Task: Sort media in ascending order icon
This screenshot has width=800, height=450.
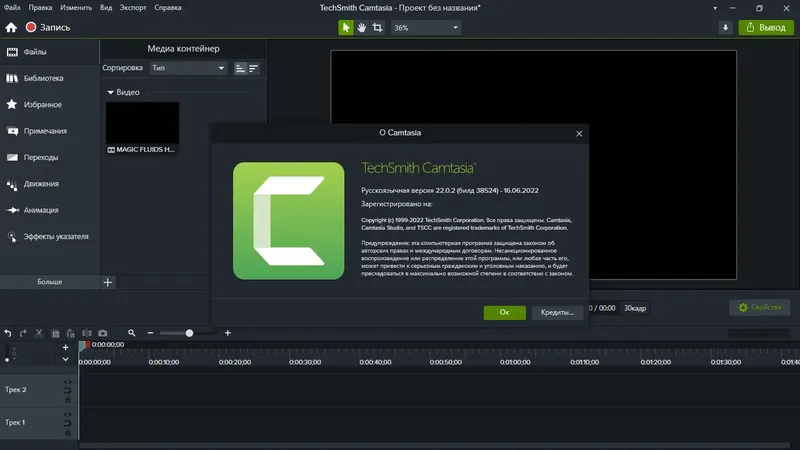Action: [x=240, y=68]
